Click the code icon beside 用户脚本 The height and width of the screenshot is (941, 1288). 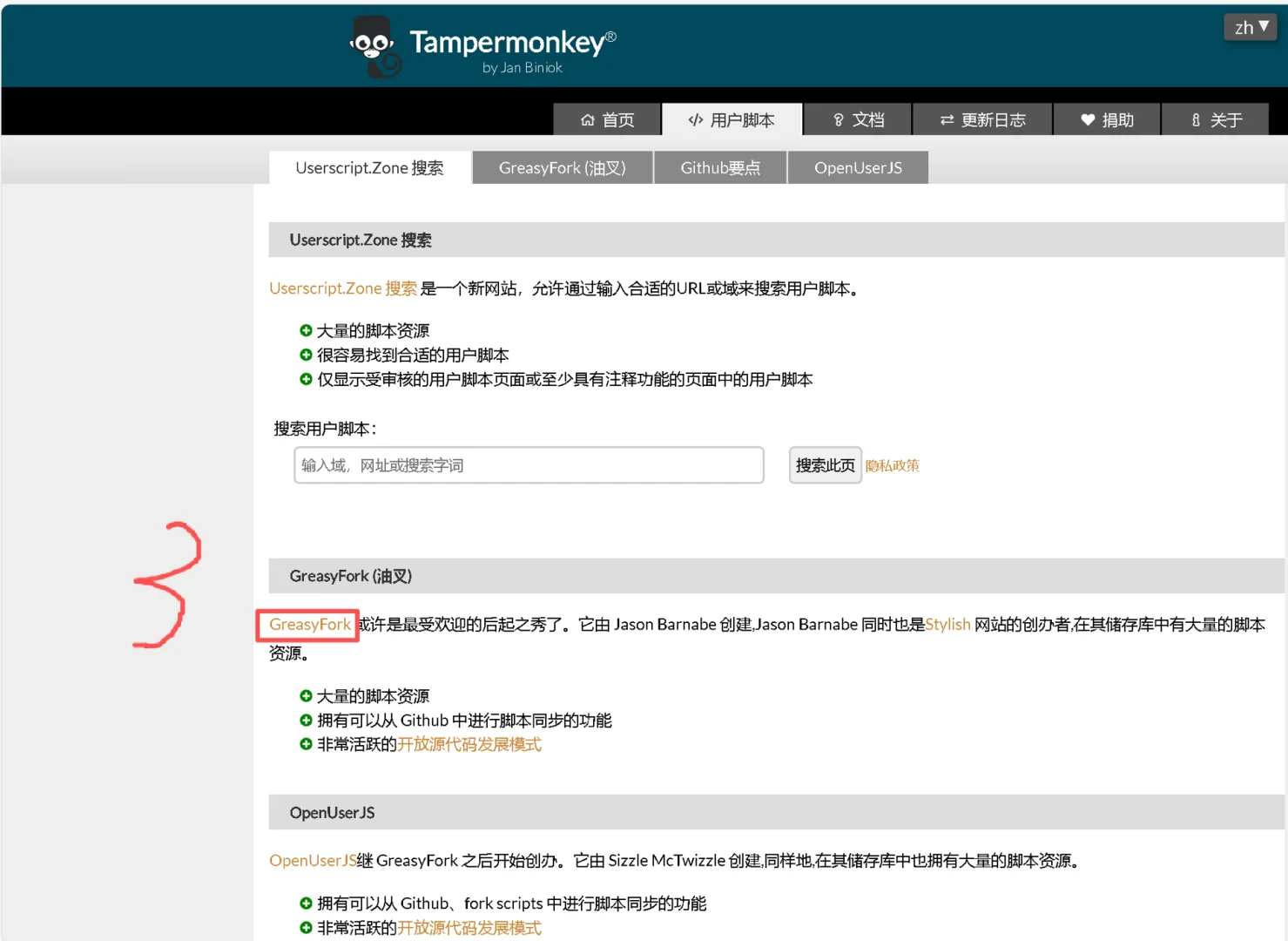coord(696,120)
